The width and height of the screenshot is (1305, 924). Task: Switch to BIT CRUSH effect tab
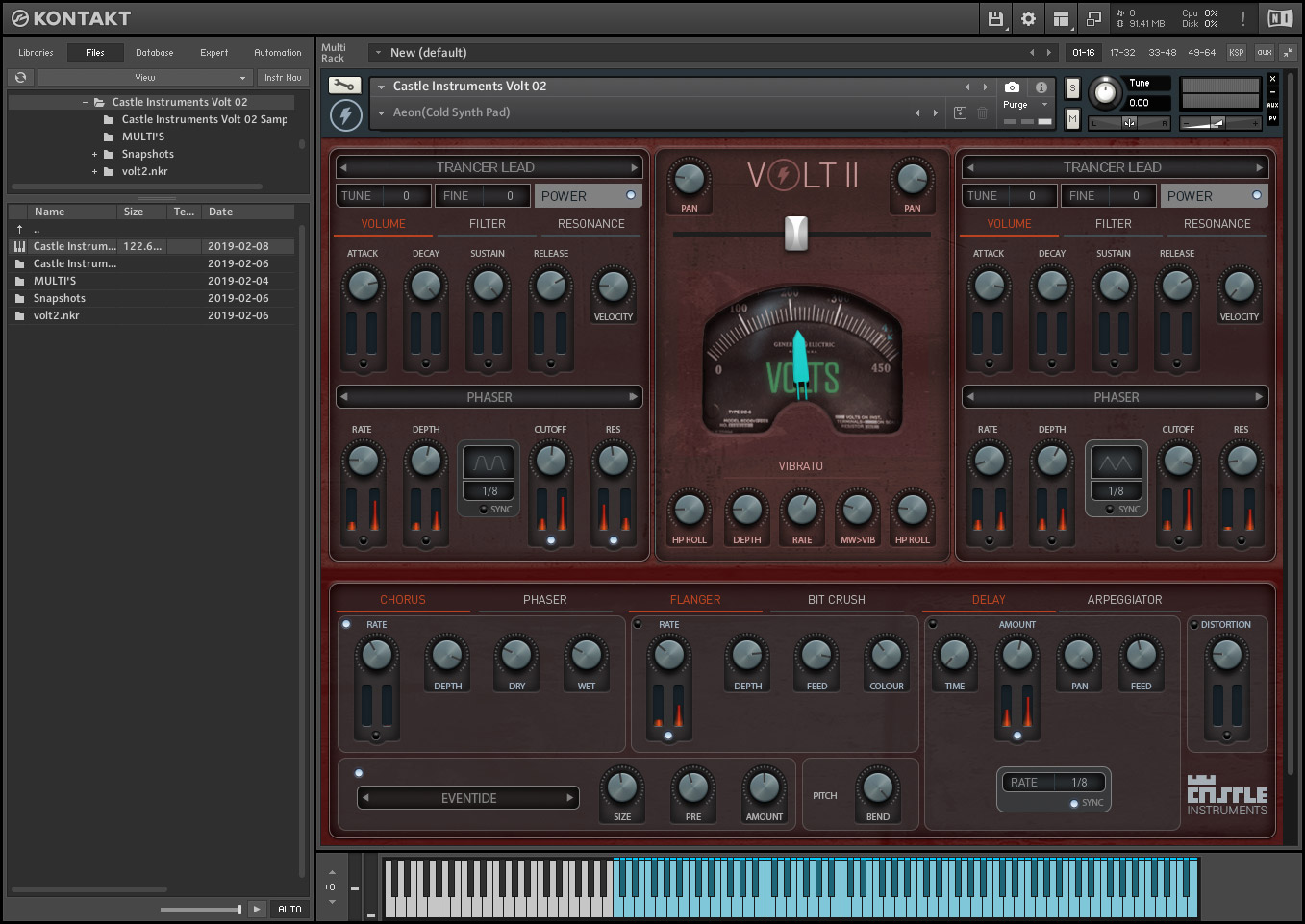click(x=836, y=600)
